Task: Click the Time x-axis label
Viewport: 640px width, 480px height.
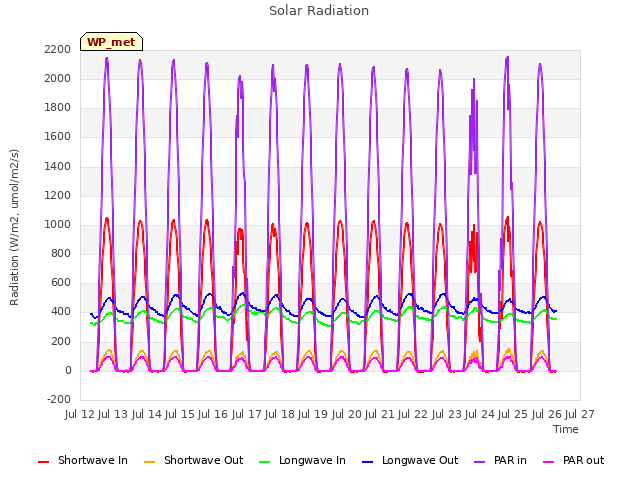Action: (566, 429)
